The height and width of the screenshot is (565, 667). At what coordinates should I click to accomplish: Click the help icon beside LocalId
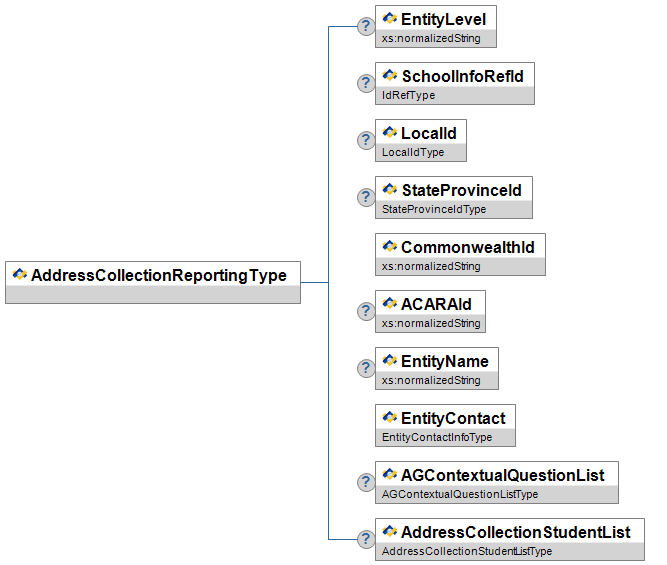point(366,140)
